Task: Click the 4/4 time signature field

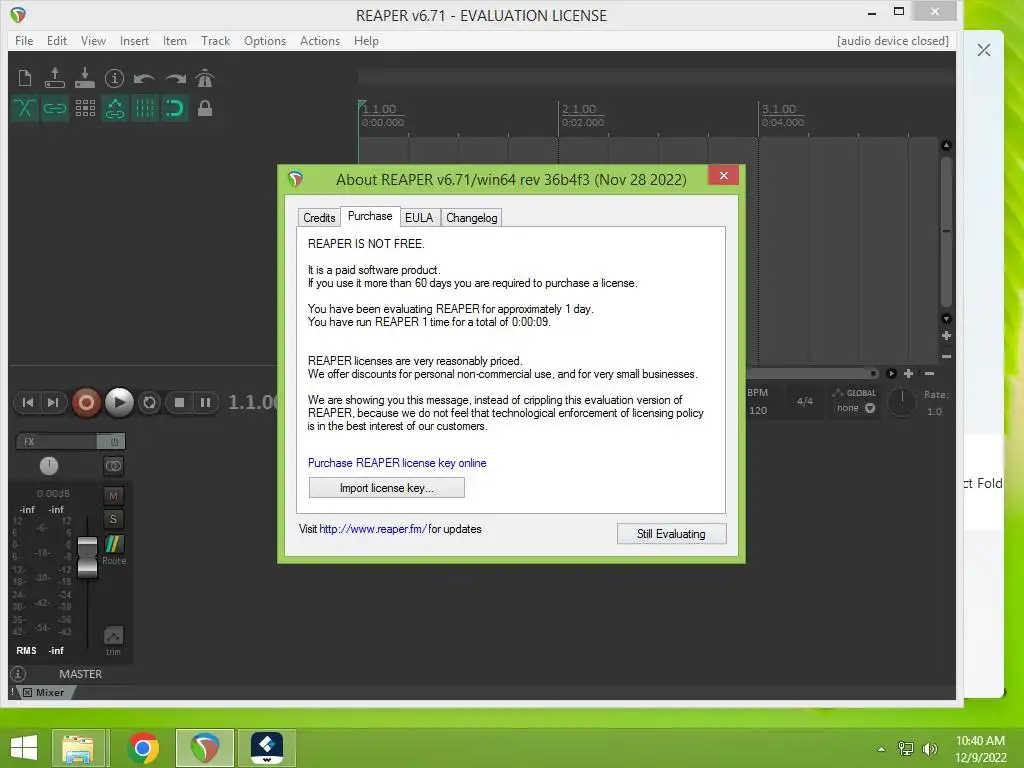Action: pos(805,401)
